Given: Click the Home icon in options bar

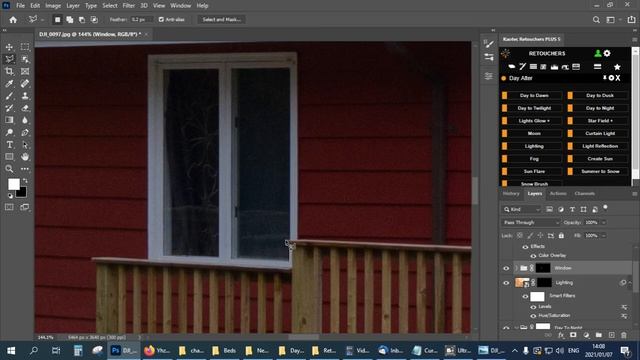Looking at the screenshot, I should [x=13, y=20].
